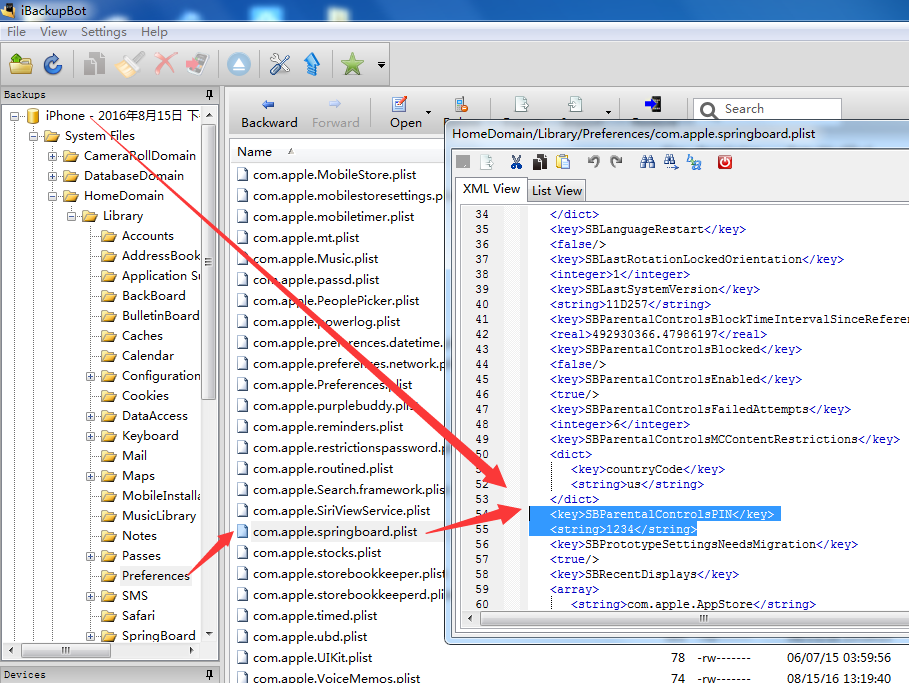Click the red power close icon

pos(725,162)
